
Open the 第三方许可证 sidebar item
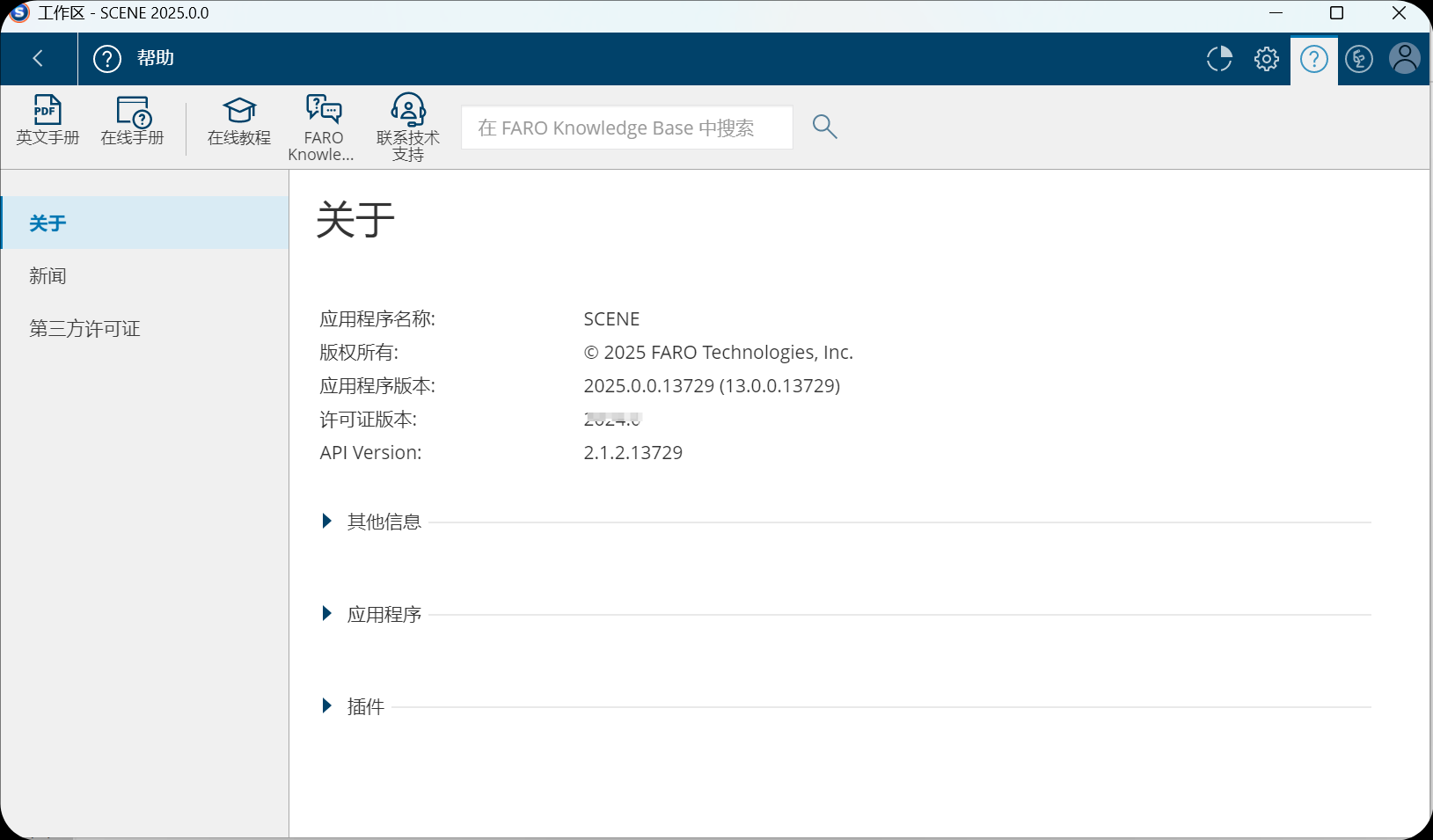click(144, 328)
